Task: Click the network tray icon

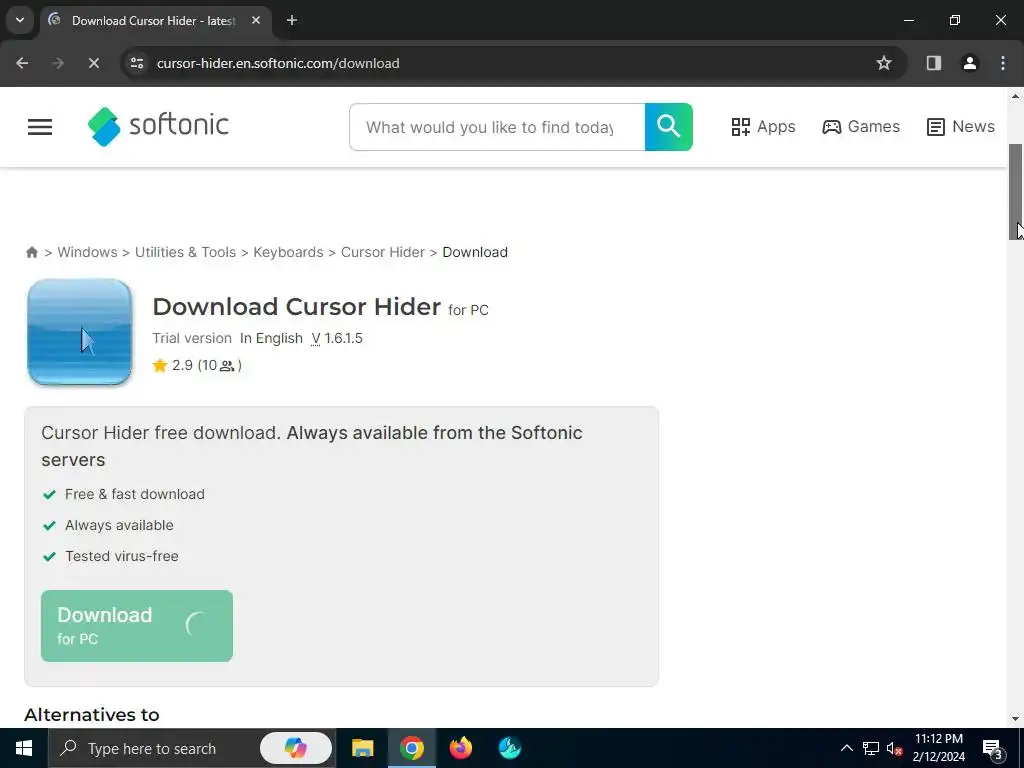Action: click(x=871, y=748)
